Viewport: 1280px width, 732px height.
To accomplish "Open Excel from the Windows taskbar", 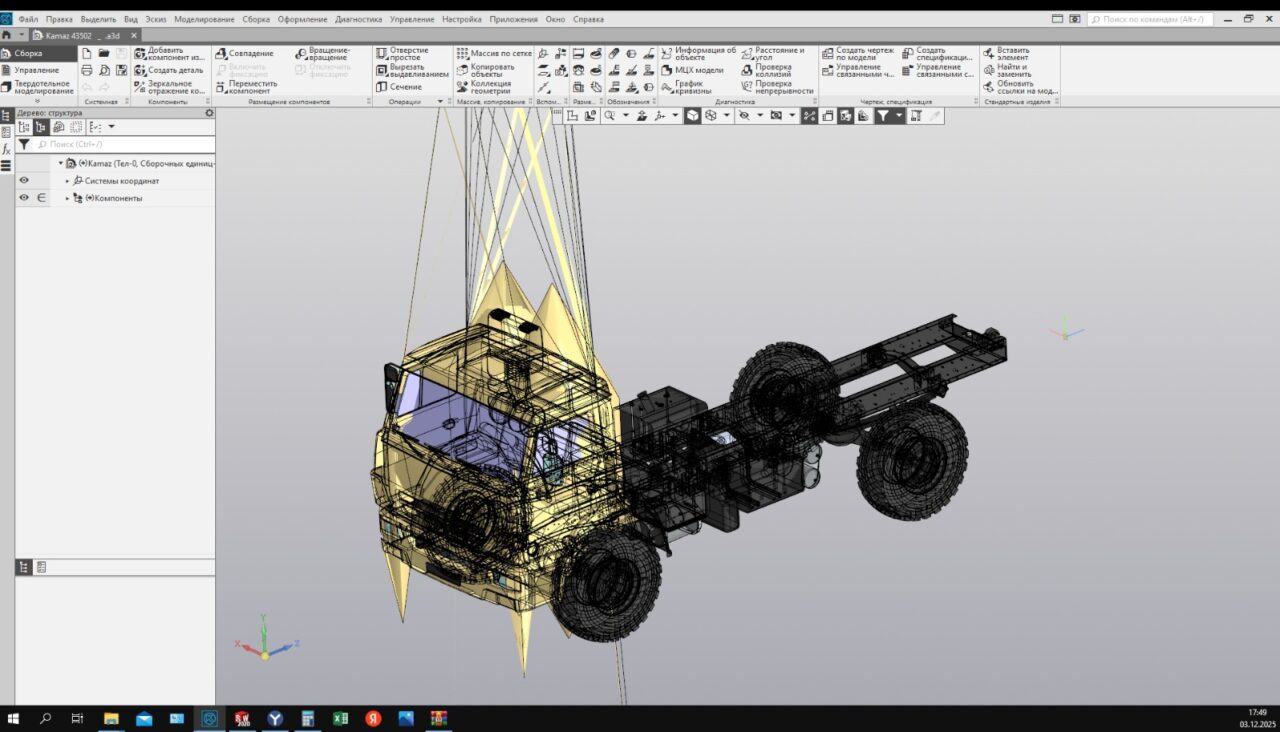I will 340,719.
